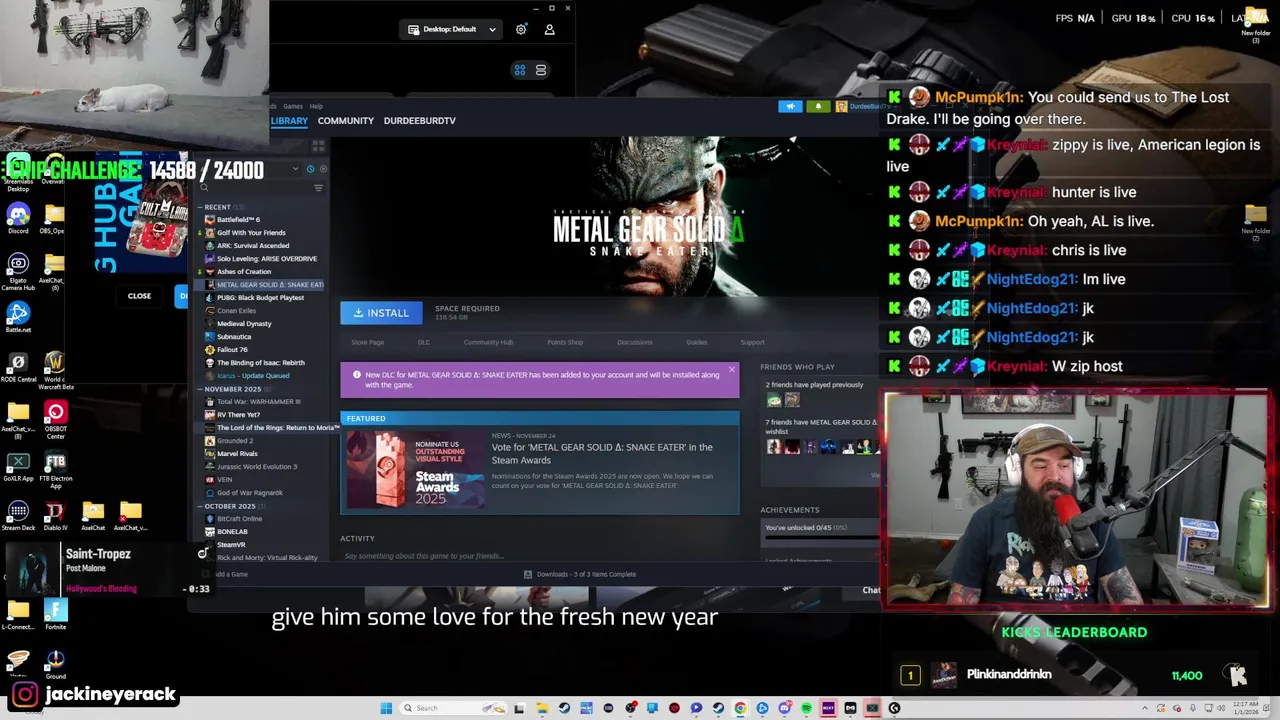Open the Discord desktop icon
The height and width of the screenshot is (720, 1280).
click(18, 218)
